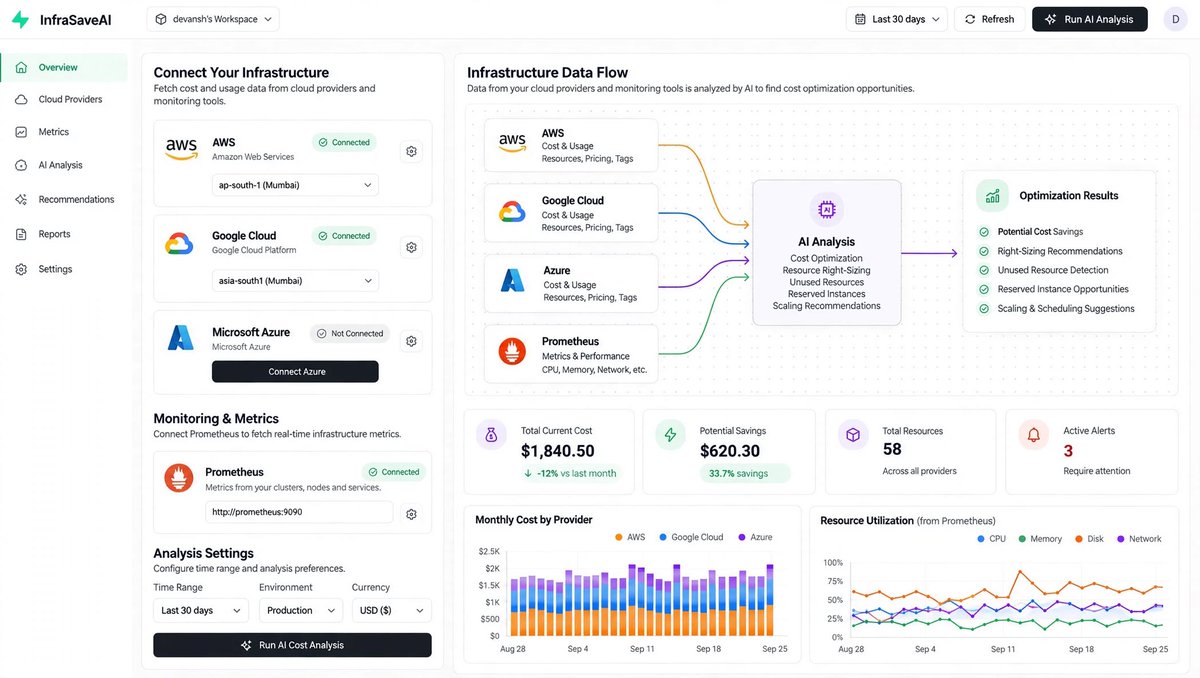1200x678 pixels.
Task: Click the AI Analysis chip icon
Action: click(826, 209)
